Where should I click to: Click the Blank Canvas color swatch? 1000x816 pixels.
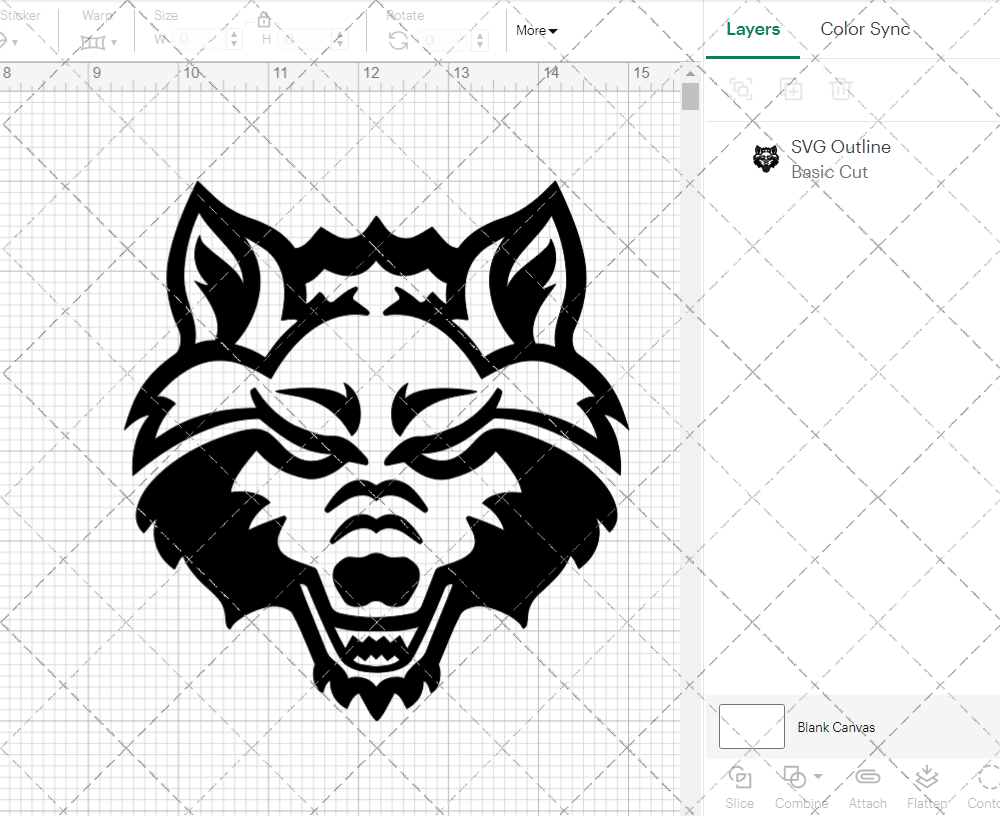tap(750, 727)
